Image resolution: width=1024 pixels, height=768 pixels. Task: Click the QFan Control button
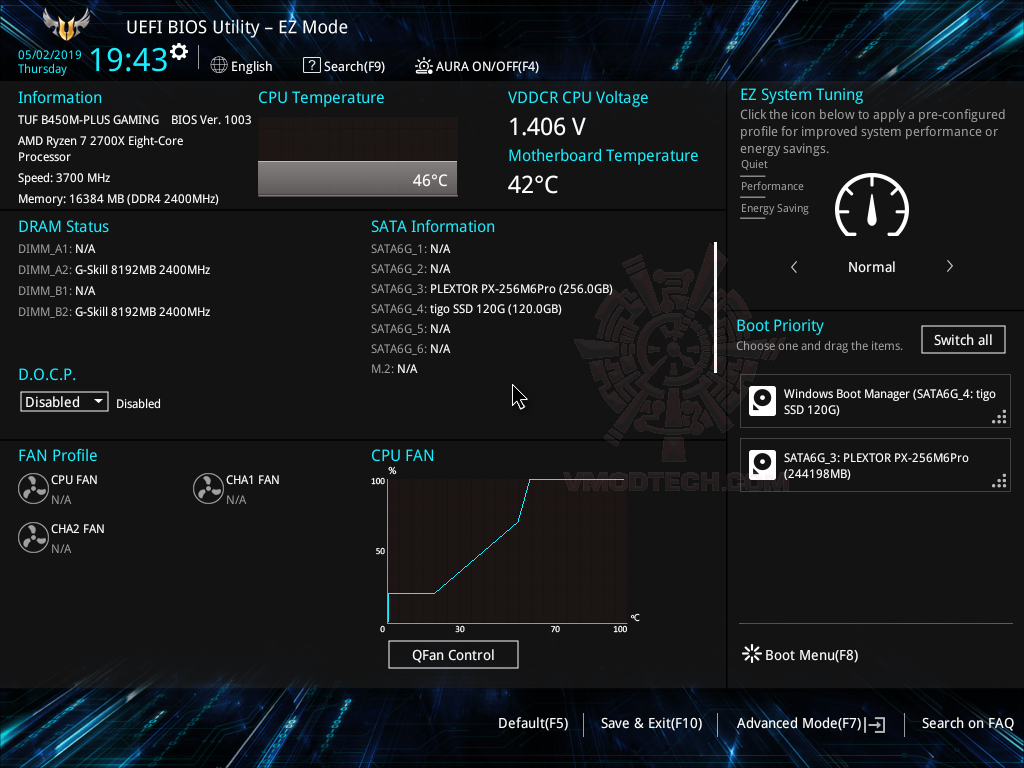(x=453, y=654)
